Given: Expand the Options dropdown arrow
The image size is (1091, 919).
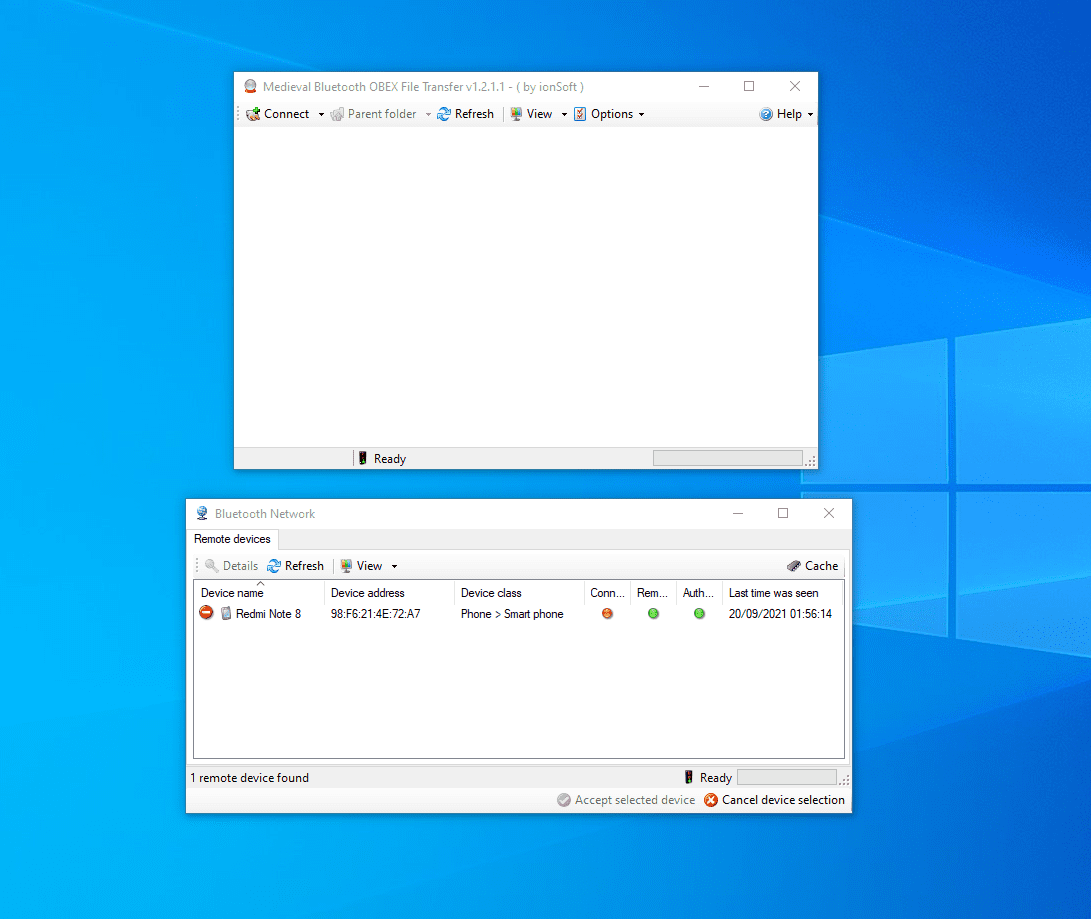Looking at the screenshot, I should (x=641, y=115).
